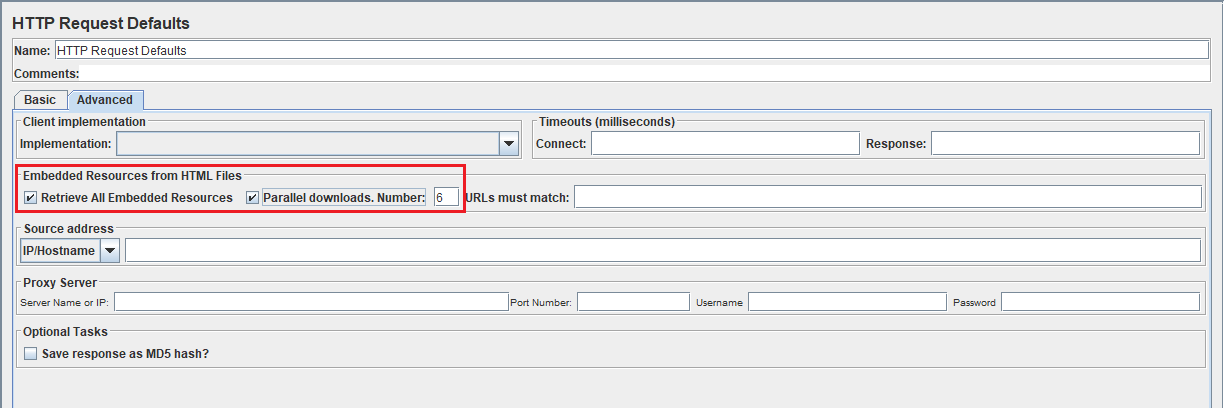Click the proxy Server Name or IP field
The width and height of the screenshot is (1224, 409).
pos(311,302)
